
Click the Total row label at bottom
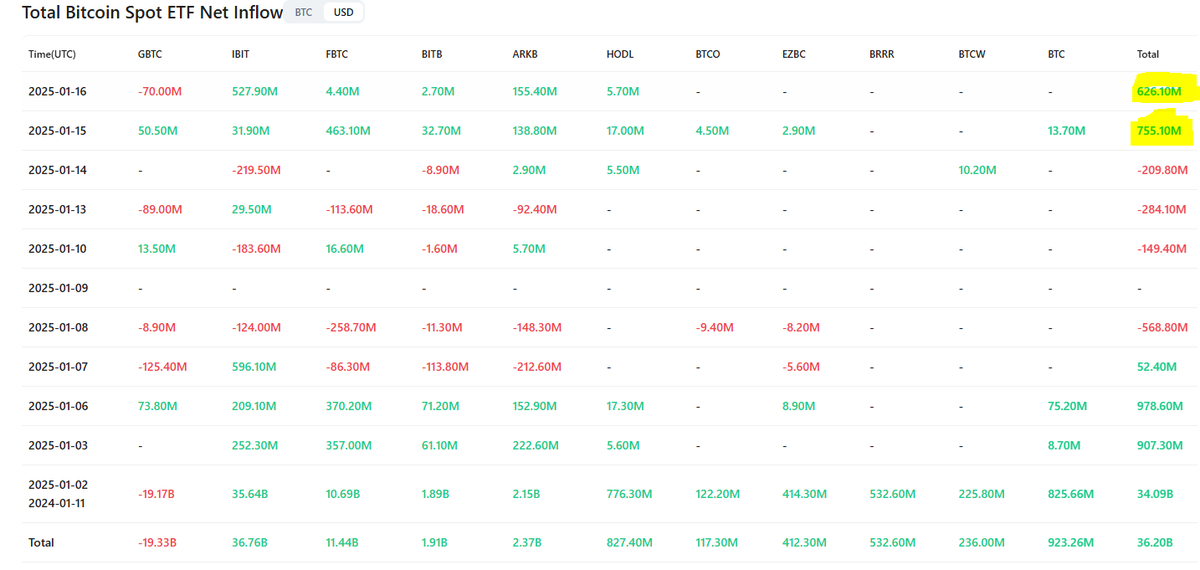41,542
